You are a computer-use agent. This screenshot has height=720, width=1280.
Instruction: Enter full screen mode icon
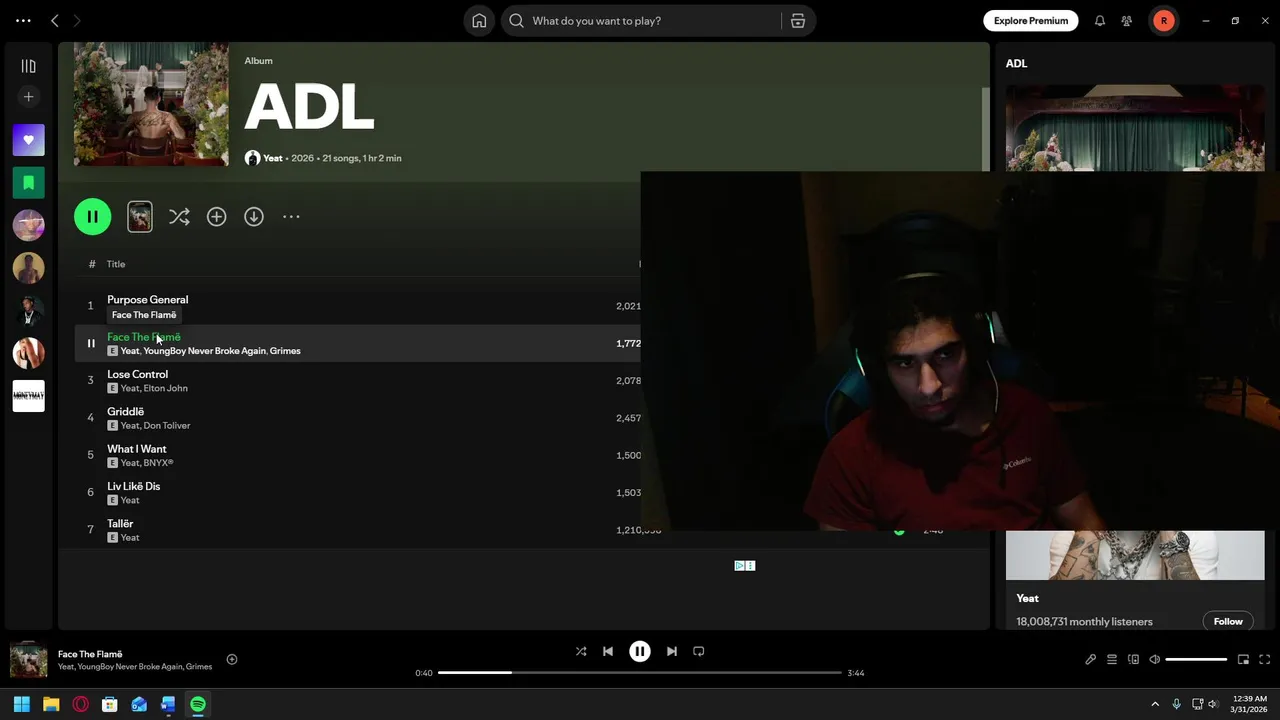point(1265,660)
